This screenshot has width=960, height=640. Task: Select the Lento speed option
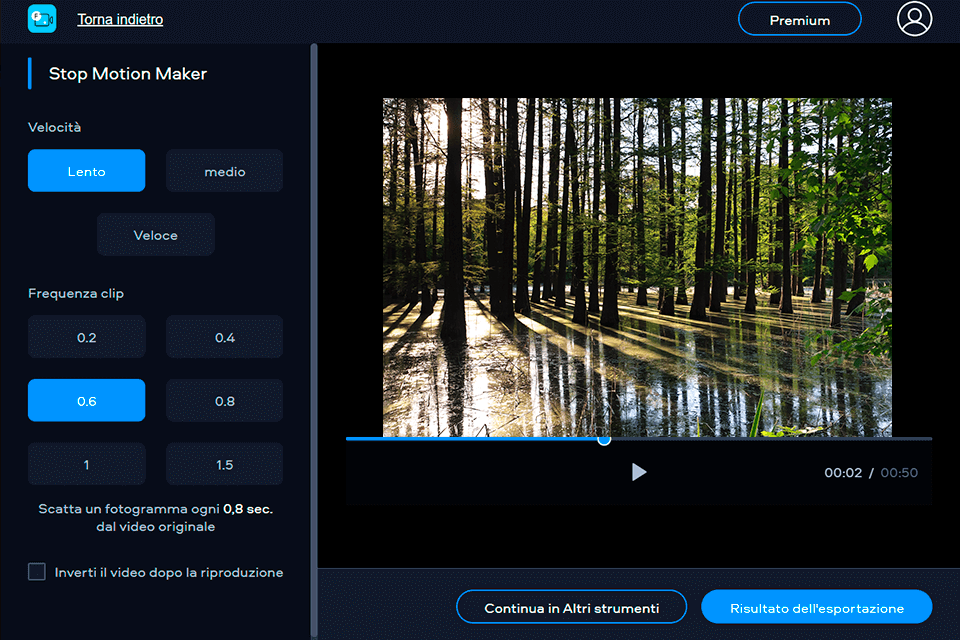(x=86, y=170)
